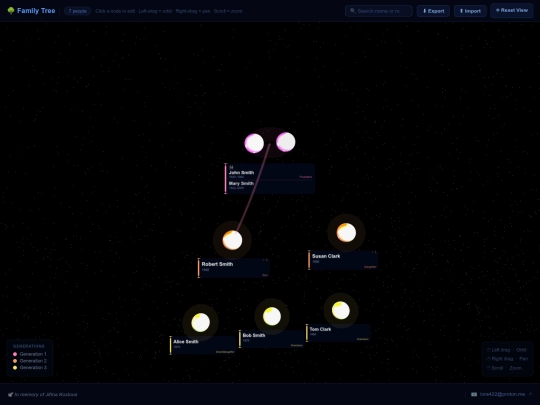Click the ring icon above John Smith
This screenshot has width=540, height=405.
click(x=231, y=167)
